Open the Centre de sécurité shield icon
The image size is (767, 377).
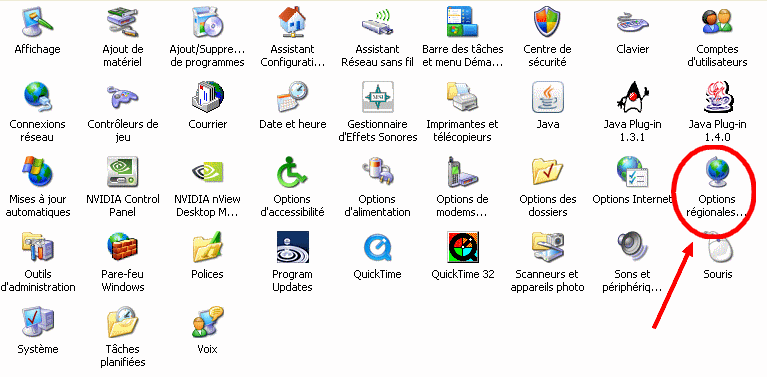(x=547, y=22)
